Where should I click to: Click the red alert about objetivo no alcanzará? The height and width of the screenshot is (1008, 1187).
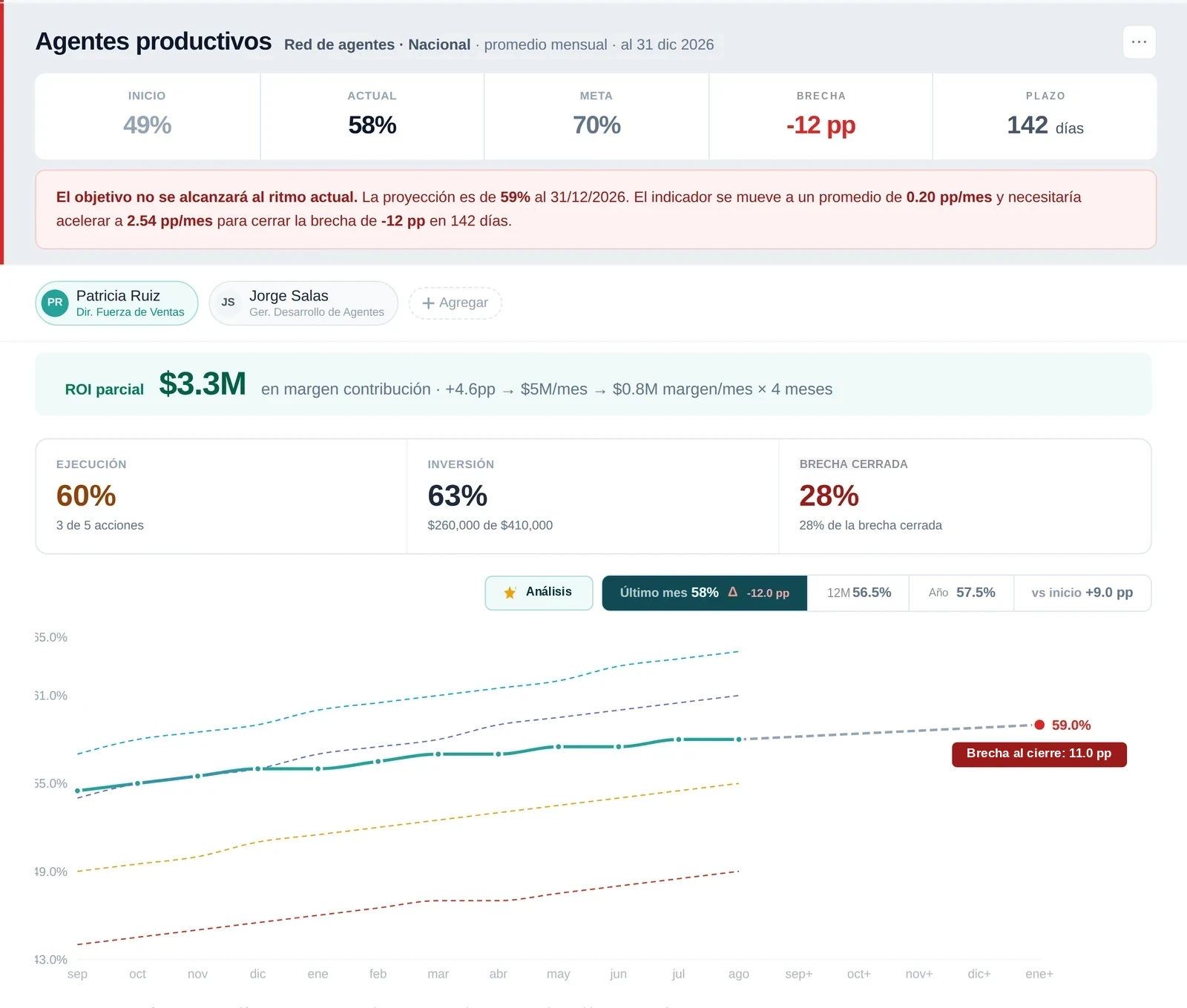[x=596, y=209]
